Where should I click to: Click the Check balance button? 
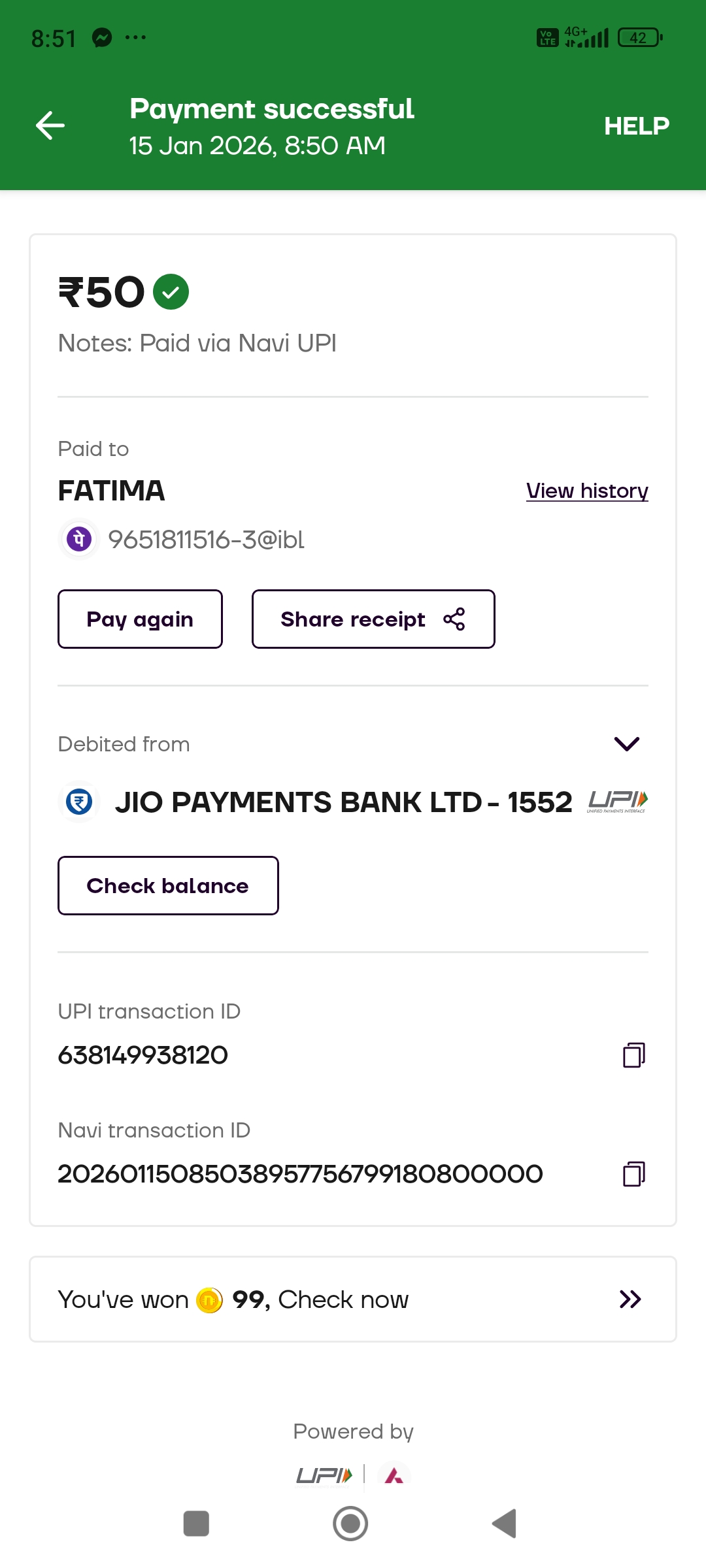168,885
